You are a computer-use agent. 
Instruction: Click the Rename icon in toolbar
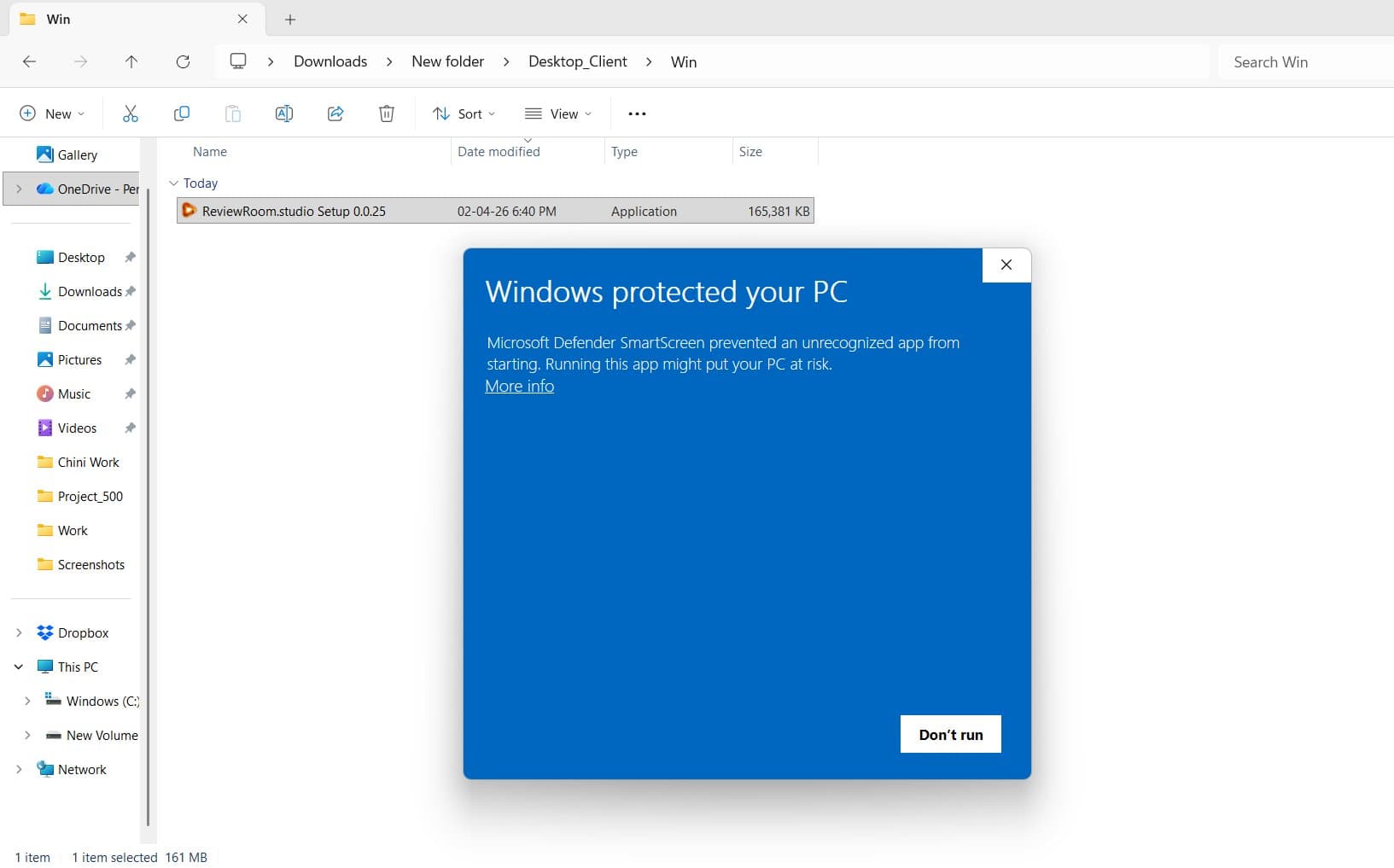(x=283, y=114)
